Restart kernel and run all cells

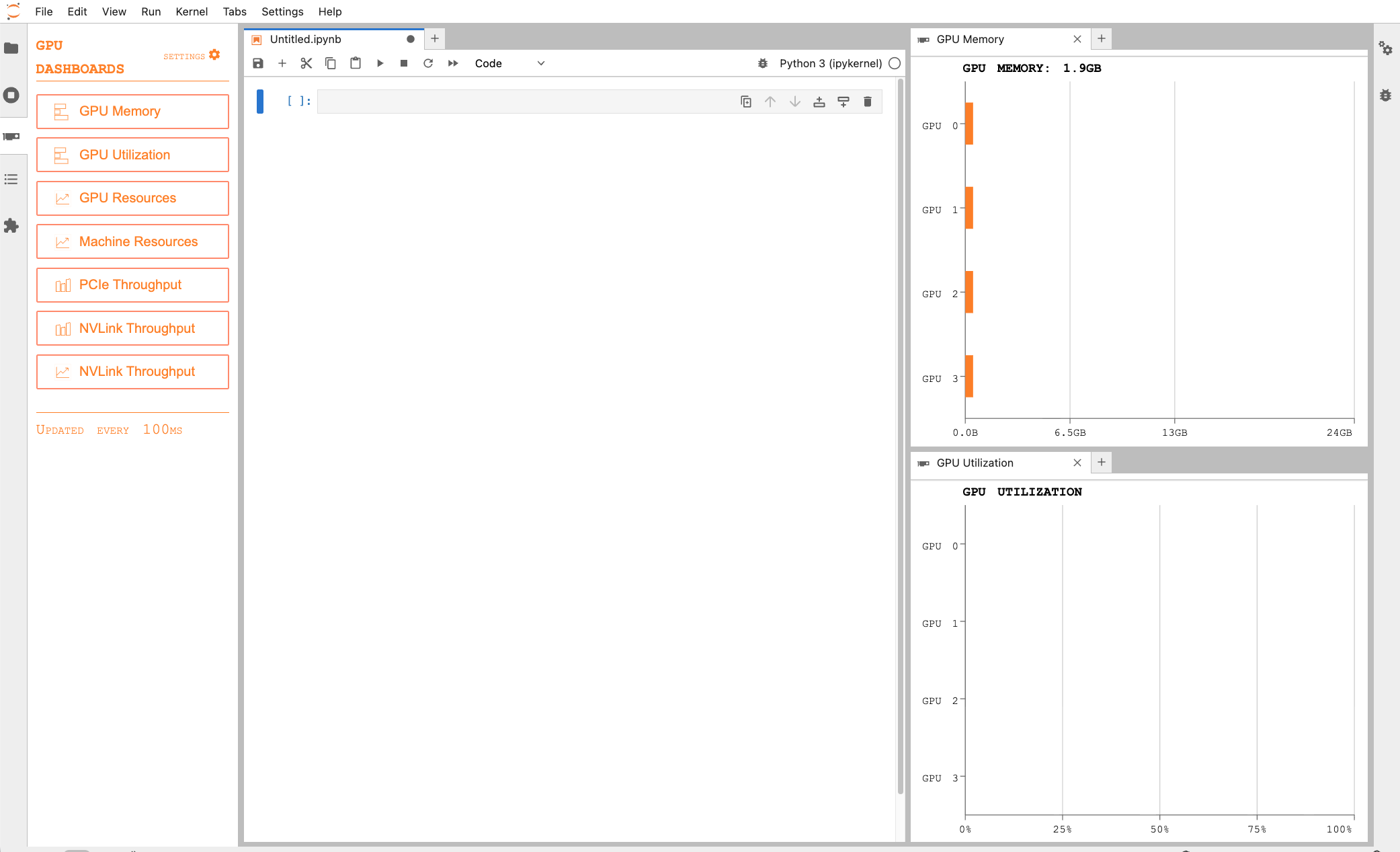[453, 63]
